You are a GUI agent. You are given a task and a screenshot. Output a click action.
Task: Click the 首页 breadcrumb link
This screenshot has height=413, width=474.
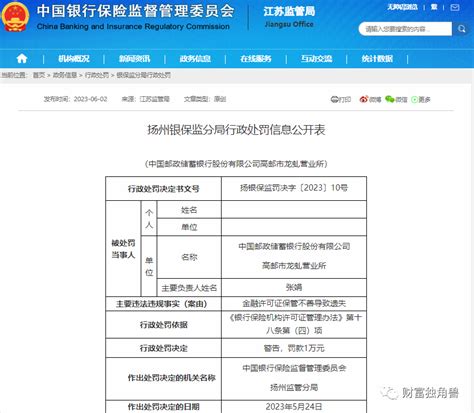(x=39, y=75)
